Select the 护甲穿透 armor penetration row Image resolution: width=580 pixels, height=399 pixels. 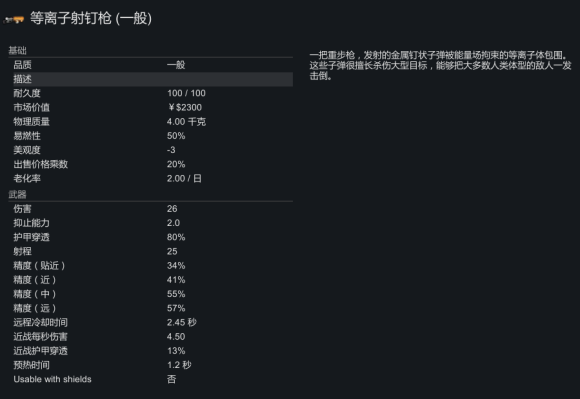click(151, 237)
